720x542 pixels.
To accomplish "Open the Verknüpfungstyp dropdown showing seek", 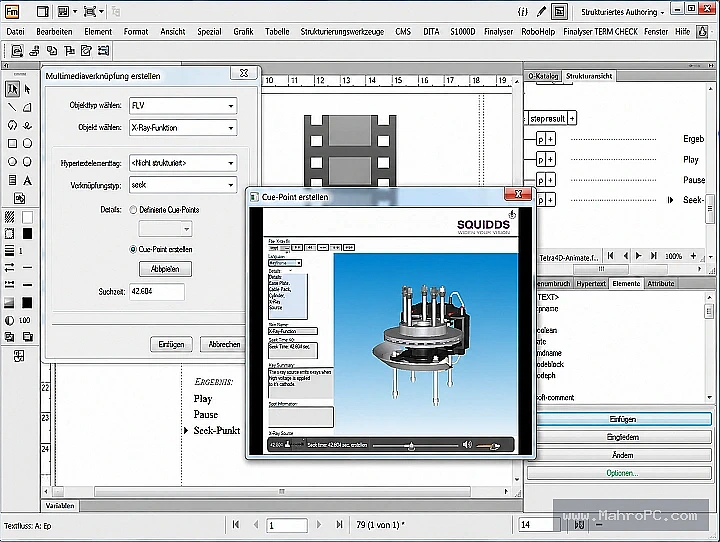I will (x=183, y=185).
